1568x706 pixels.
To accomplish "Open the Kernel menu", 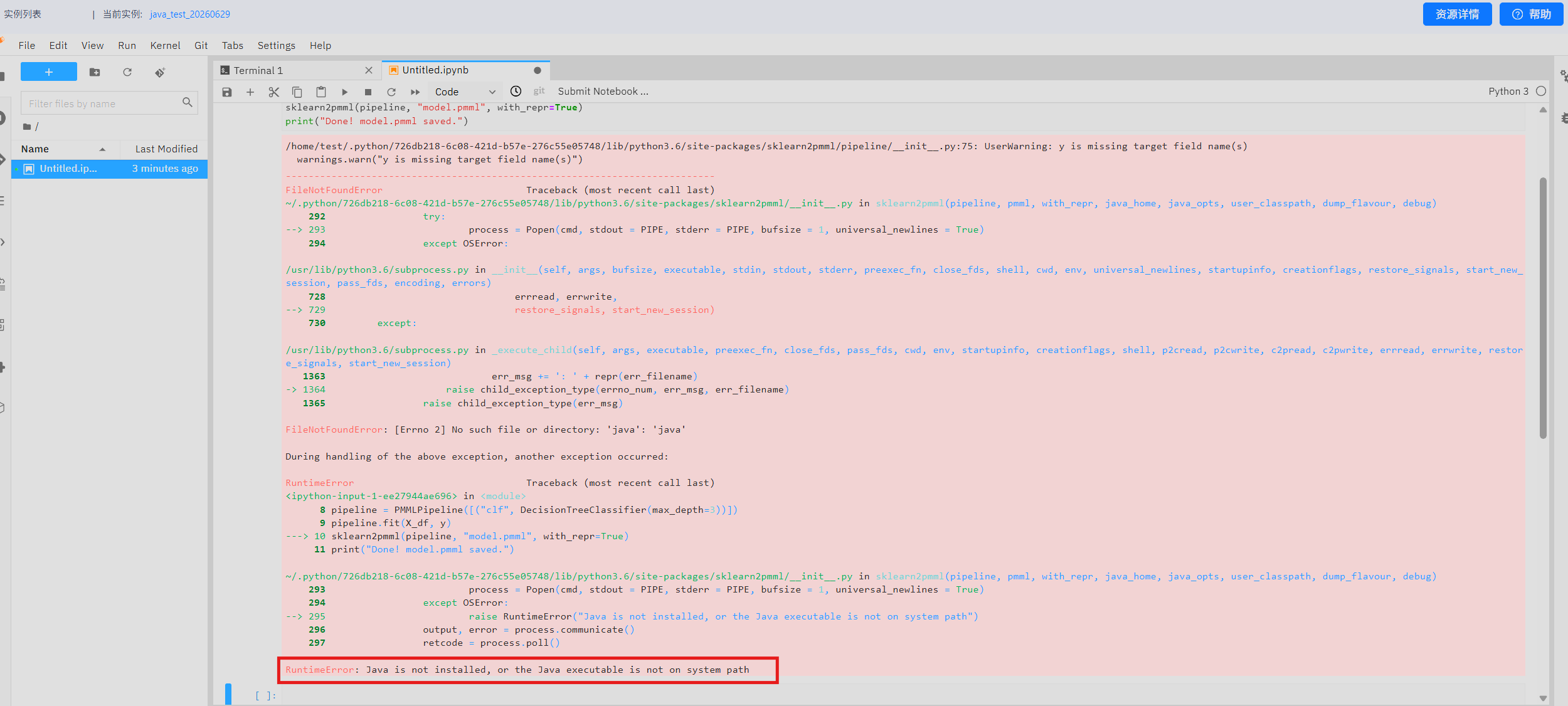I will click(165, 45).
